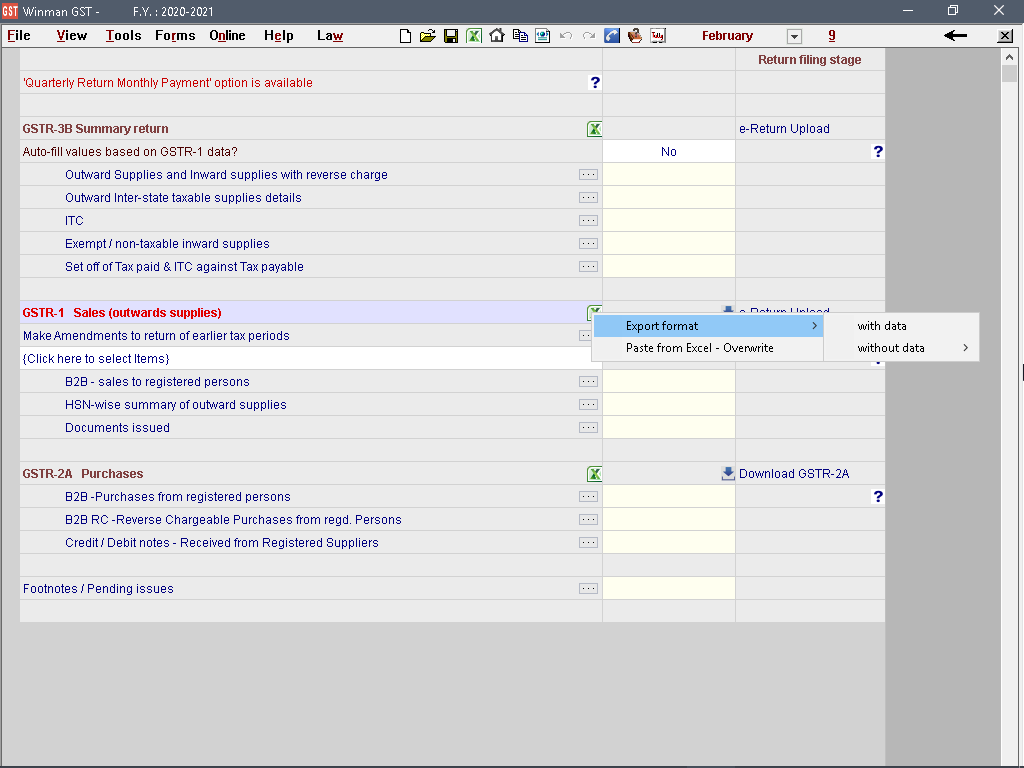
Task: Click the Home icon in toolbar
Action: (497, 36)
